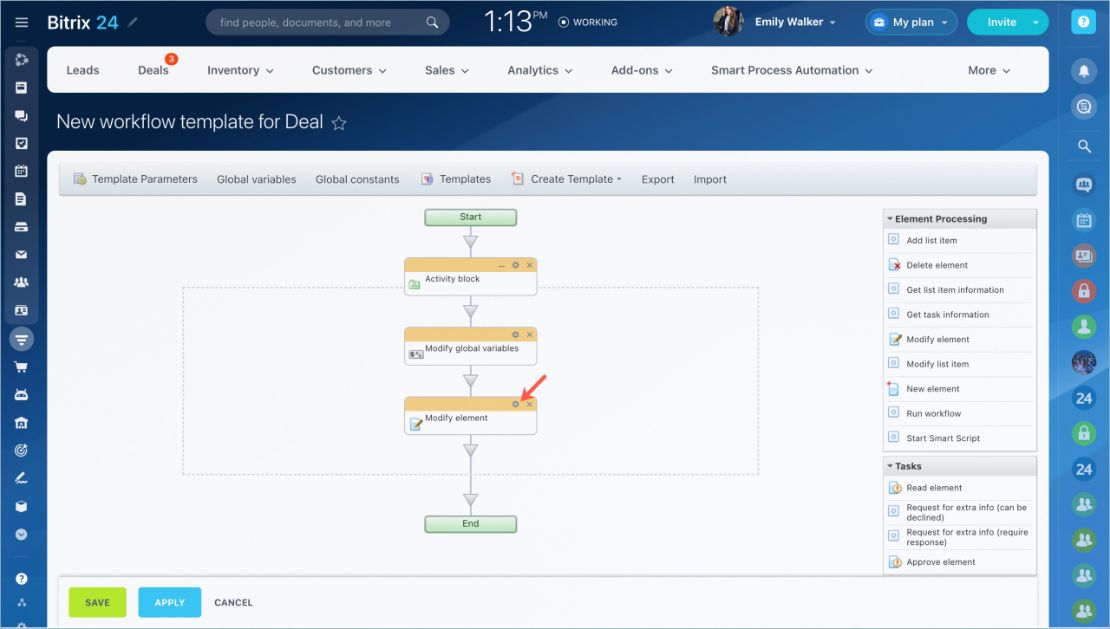Open the Deals tab
Image resolution: width=1110 pixels, height=629 pixels.
pyautogui.click(x=153, y=70)
